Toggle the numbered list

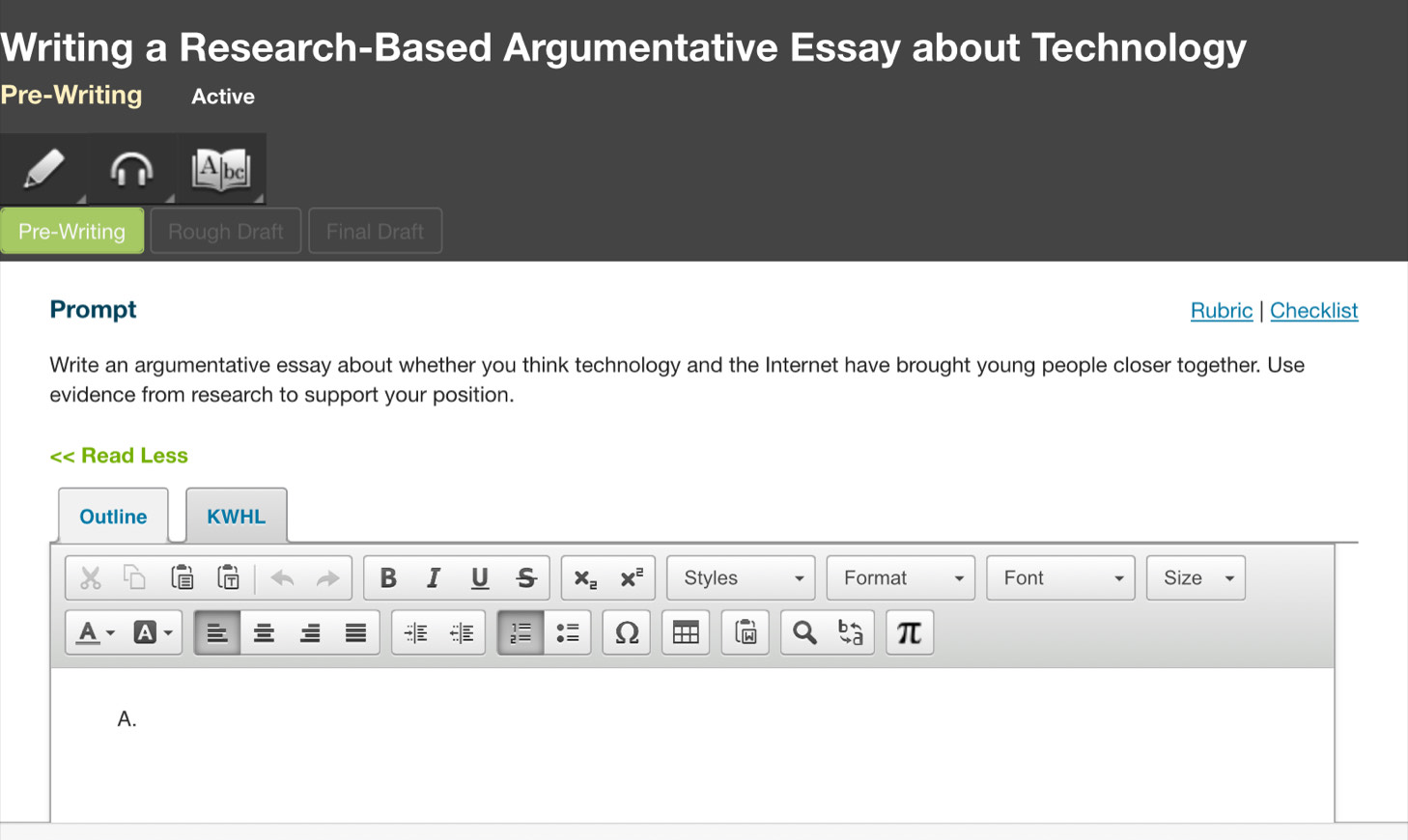coord(520,632)
